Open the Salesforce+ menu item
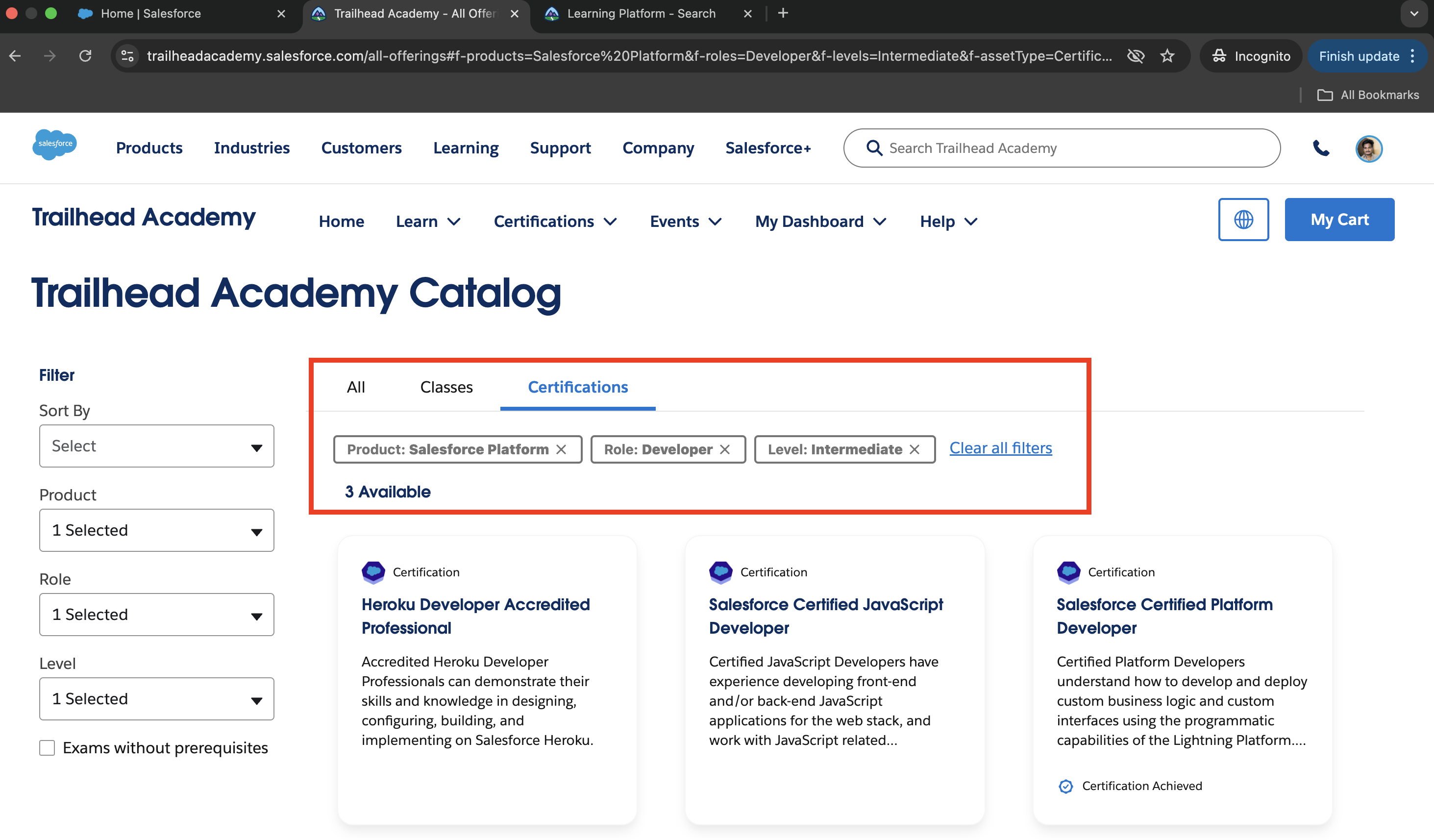This screenshot has height=840, width=1434. [x=768, y=148]
